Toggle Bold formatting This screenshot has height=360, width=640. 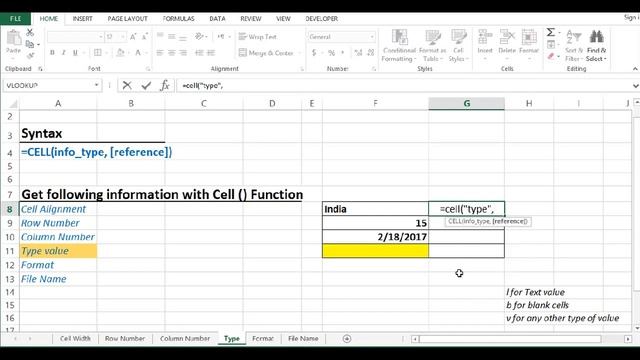point(52,53)
